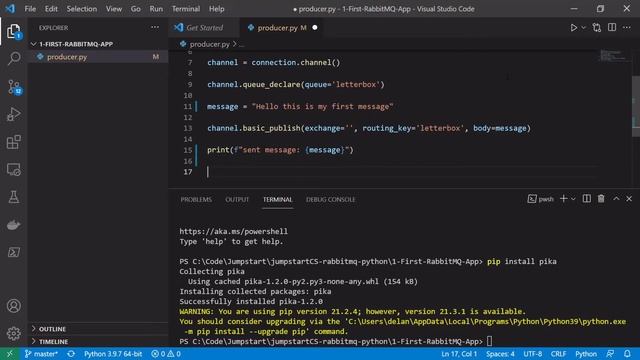The width and height of the screenshot is (640, 360).
Task: Open Remote Explorer view
Action: (13, 169)
